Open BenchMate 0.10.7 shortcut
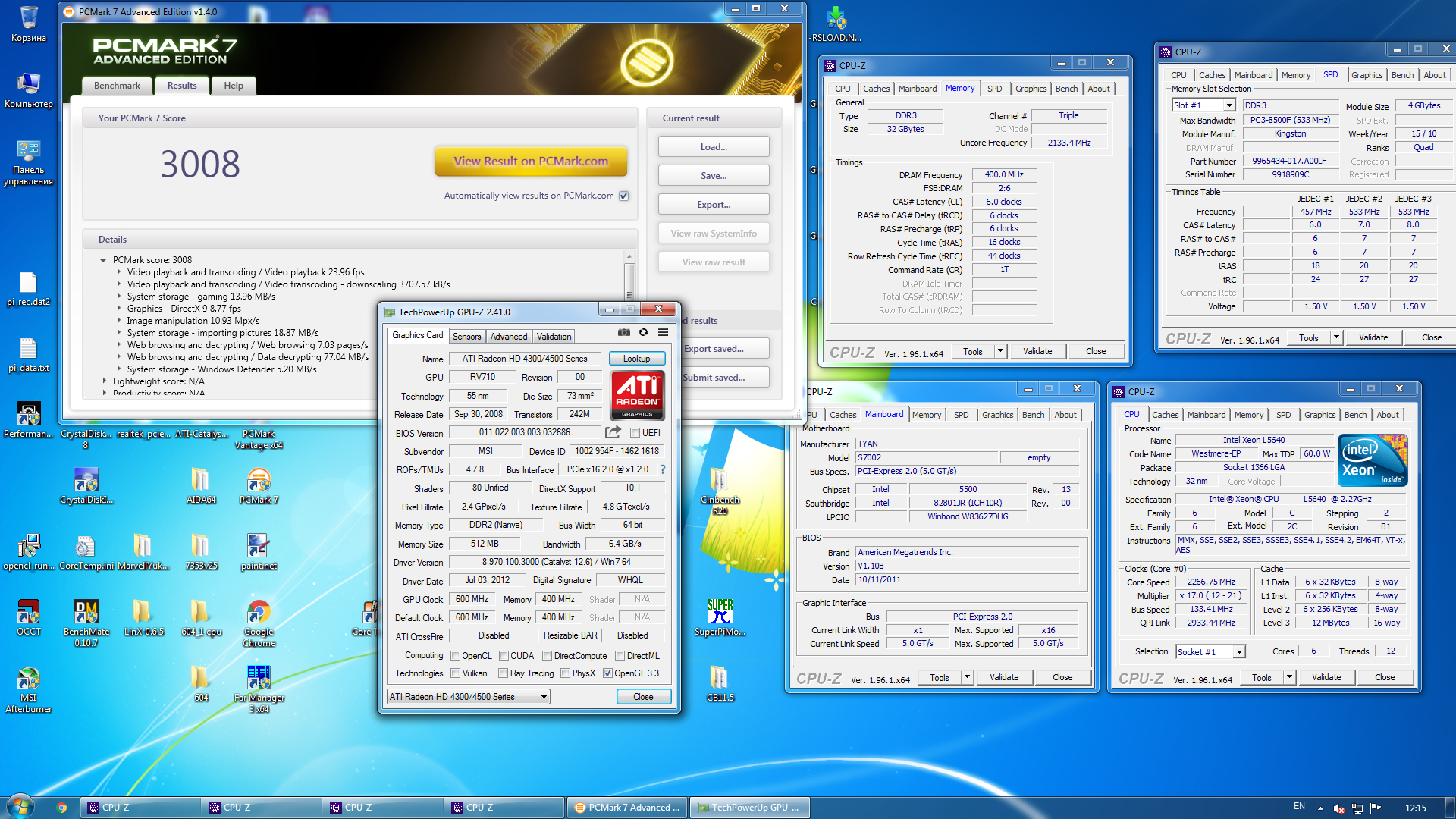 pyautogui.click(x=86, y=623)
